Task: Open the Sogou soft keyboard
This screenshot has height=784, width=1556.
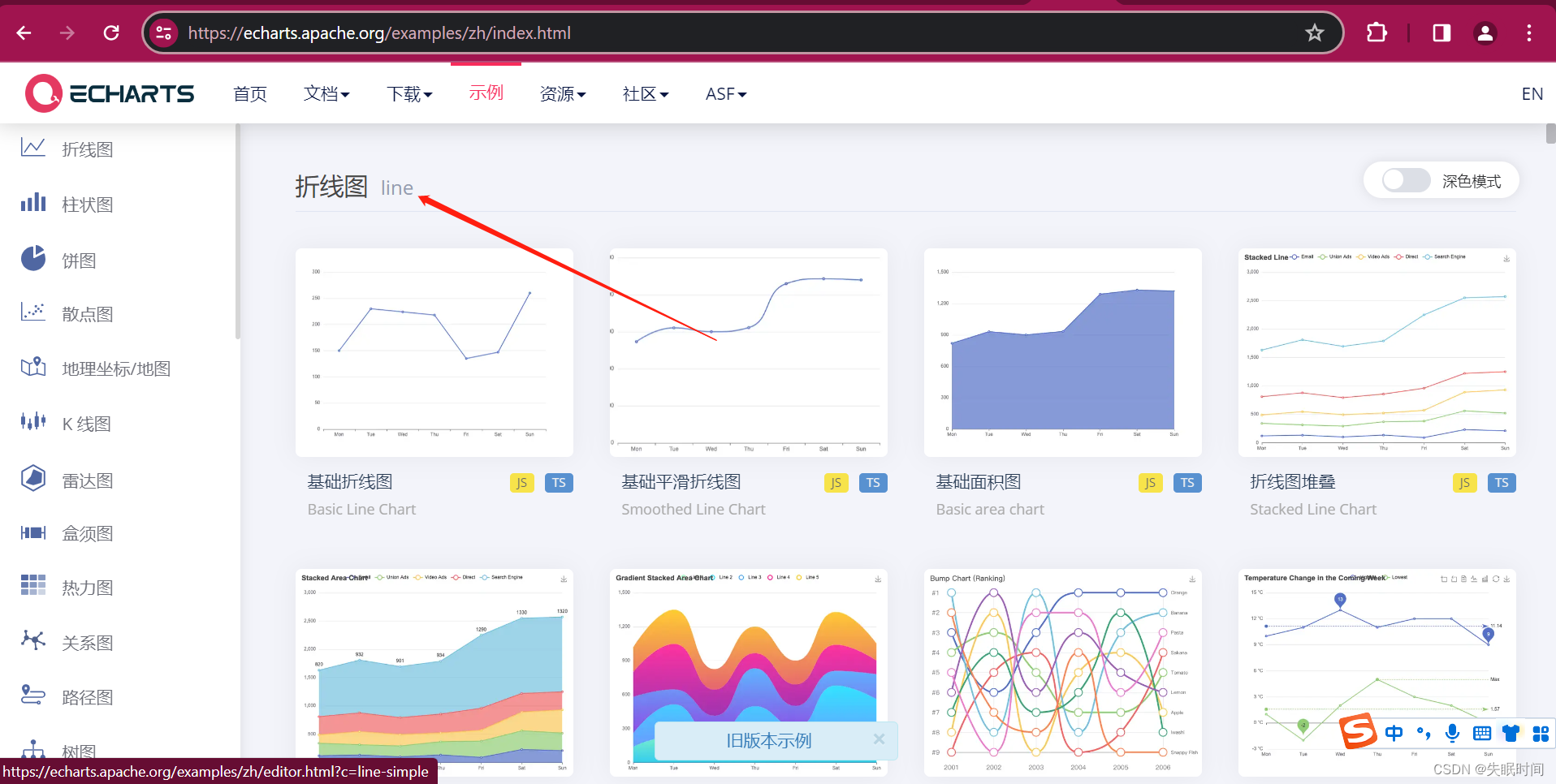Action: point(1482,734)
